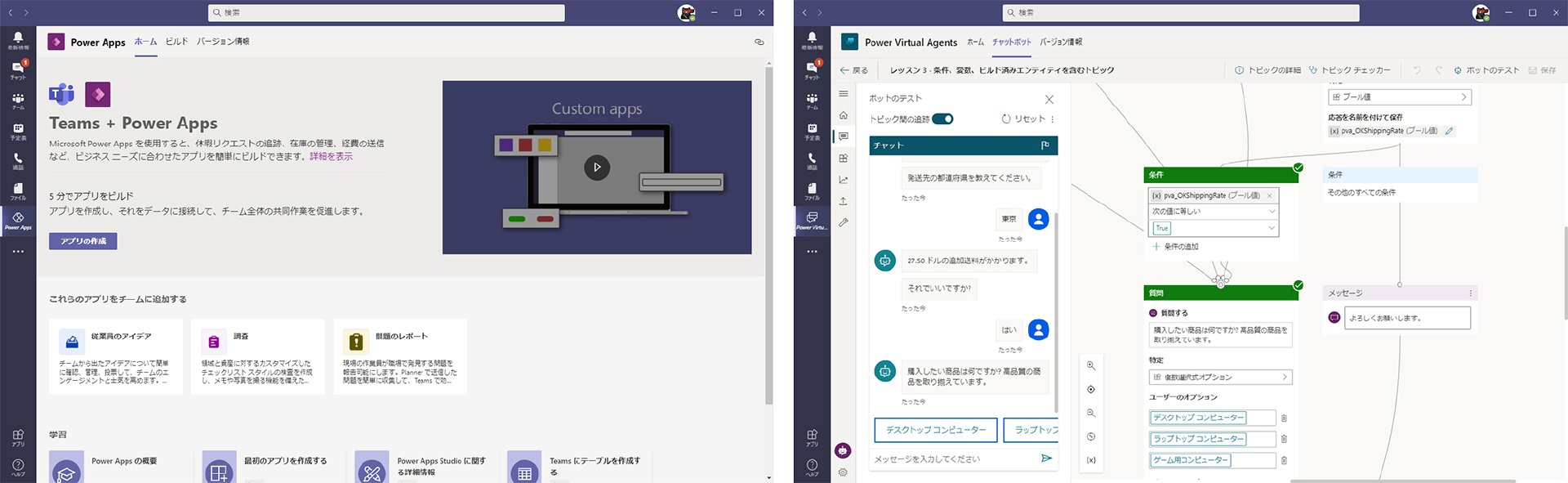Screen dimensions: 1568x483
Task: Select Power Apps icon in left sidebar
Action: (18, 221)
